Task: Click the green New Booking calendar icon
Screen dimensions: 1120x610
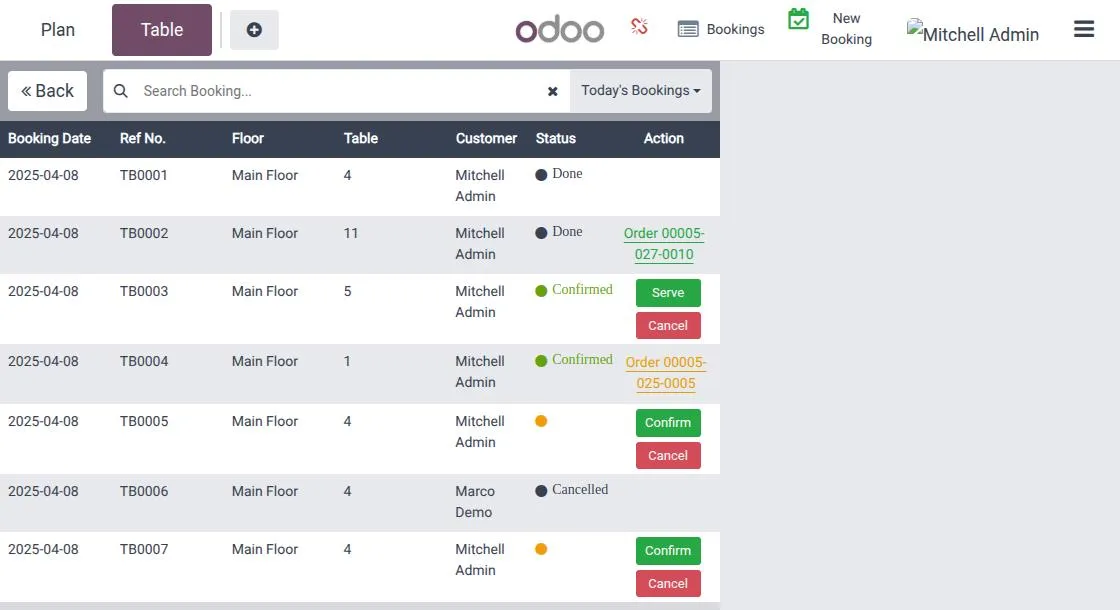Action: click(x=797, y=19)
